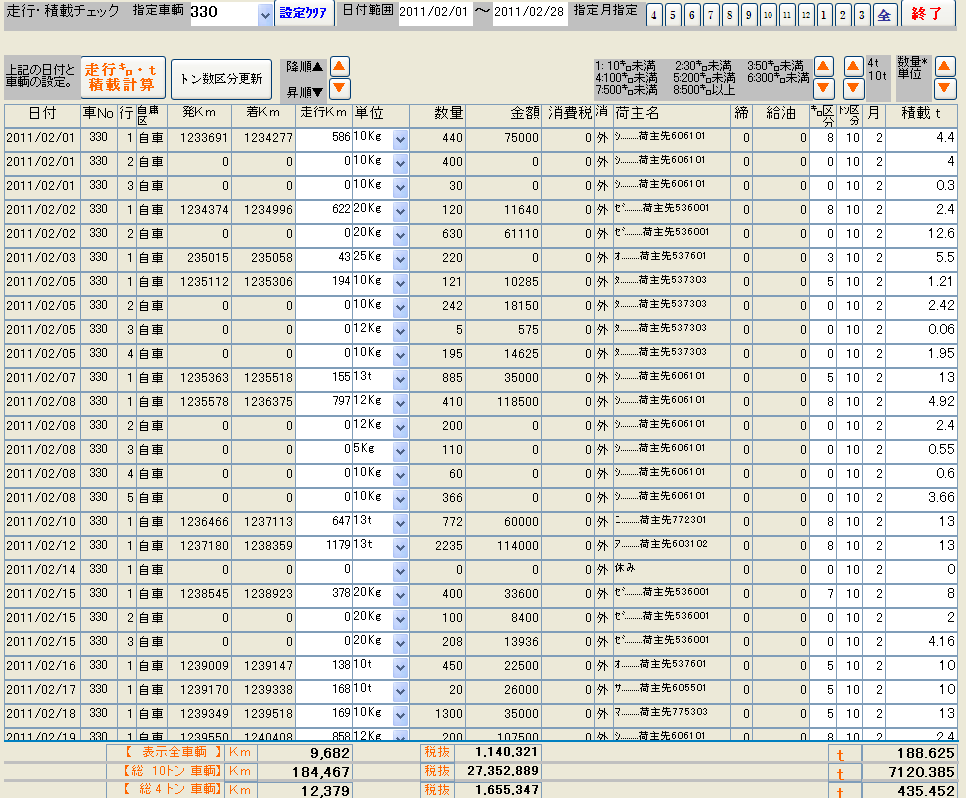Click the descending sort up-arrow button
This screenshot has height=798, width=966.
(340, 66)
